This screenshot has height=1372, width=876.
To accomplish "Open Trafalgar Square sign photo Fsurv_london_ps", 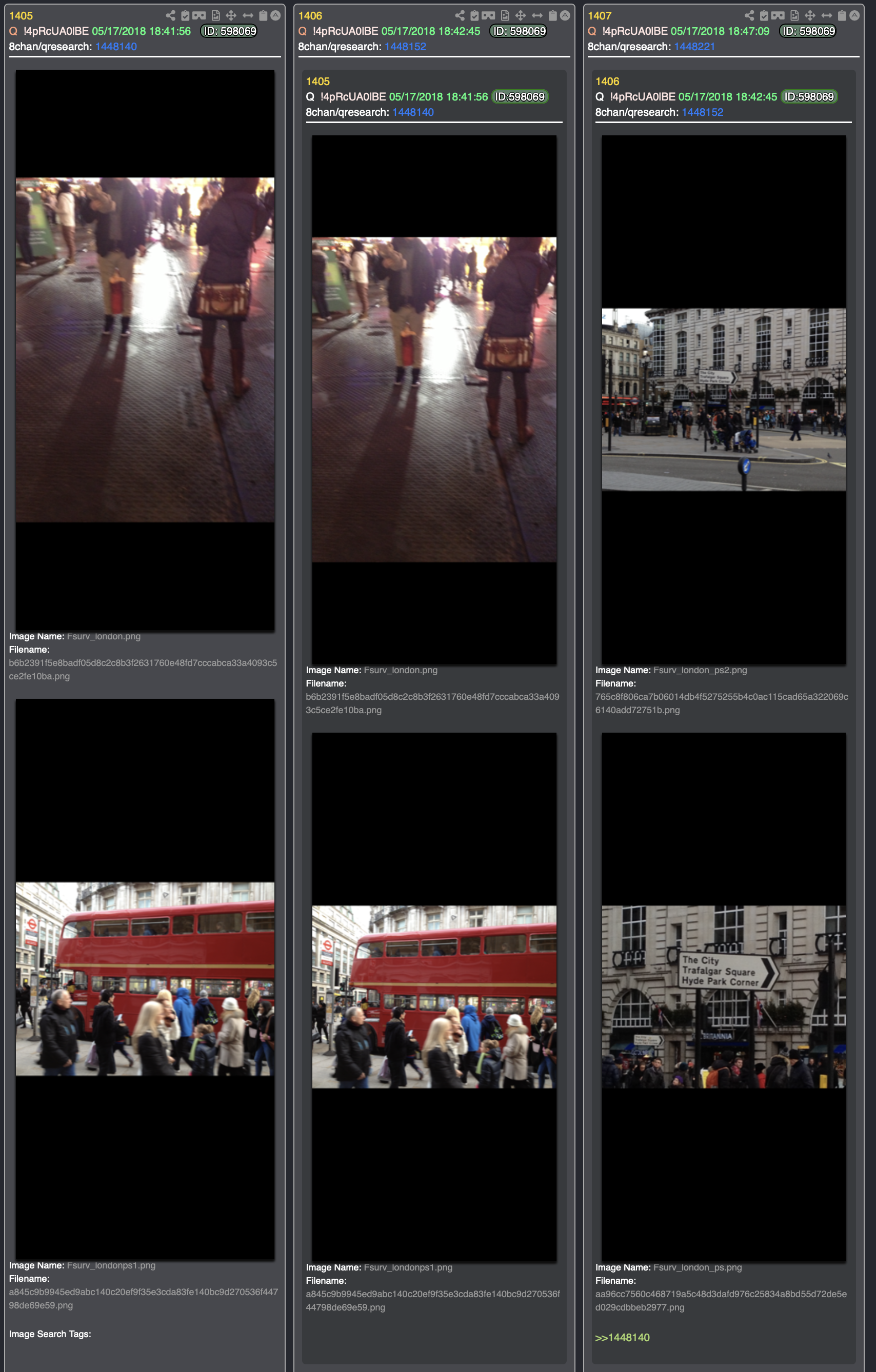I will pyautogui.click(x=724, y=997).
